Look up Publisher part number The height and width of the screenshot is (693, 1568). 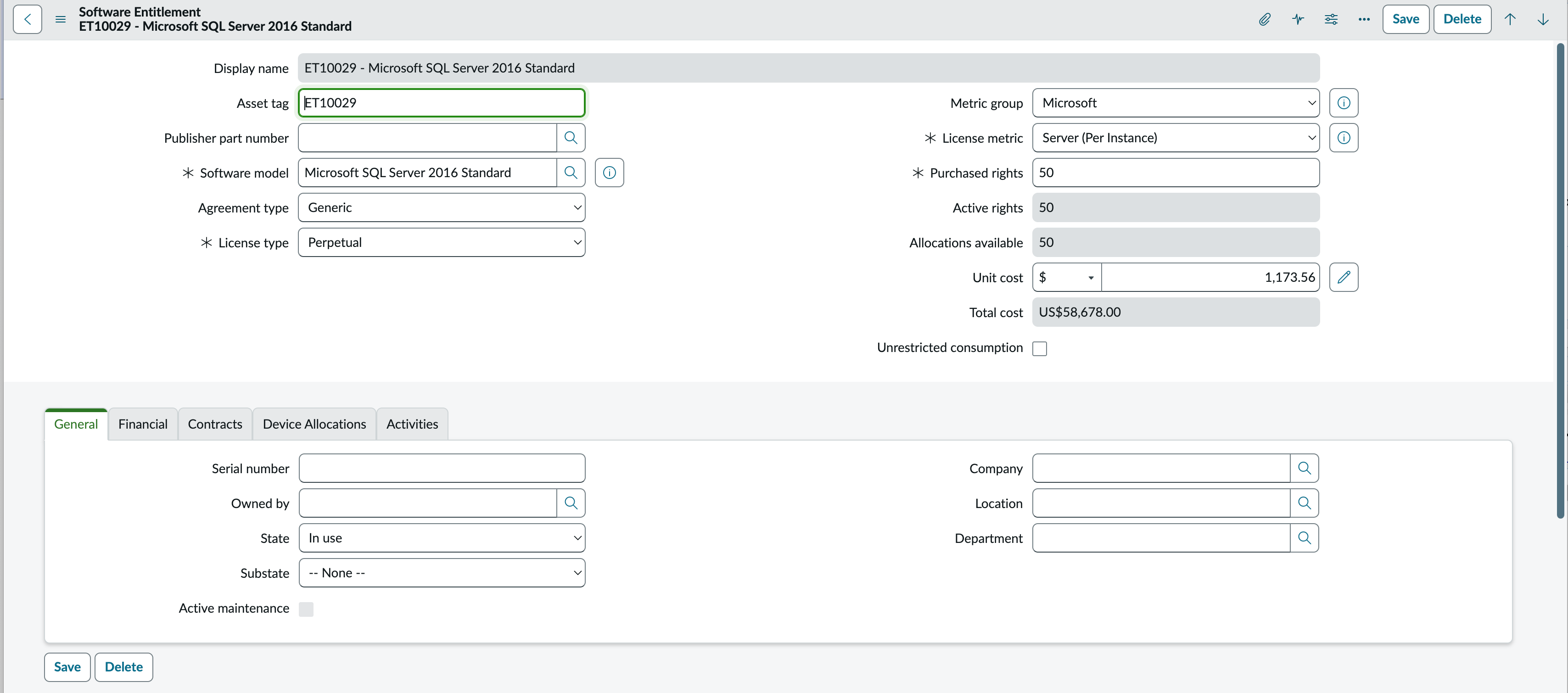tap(571, 138)
